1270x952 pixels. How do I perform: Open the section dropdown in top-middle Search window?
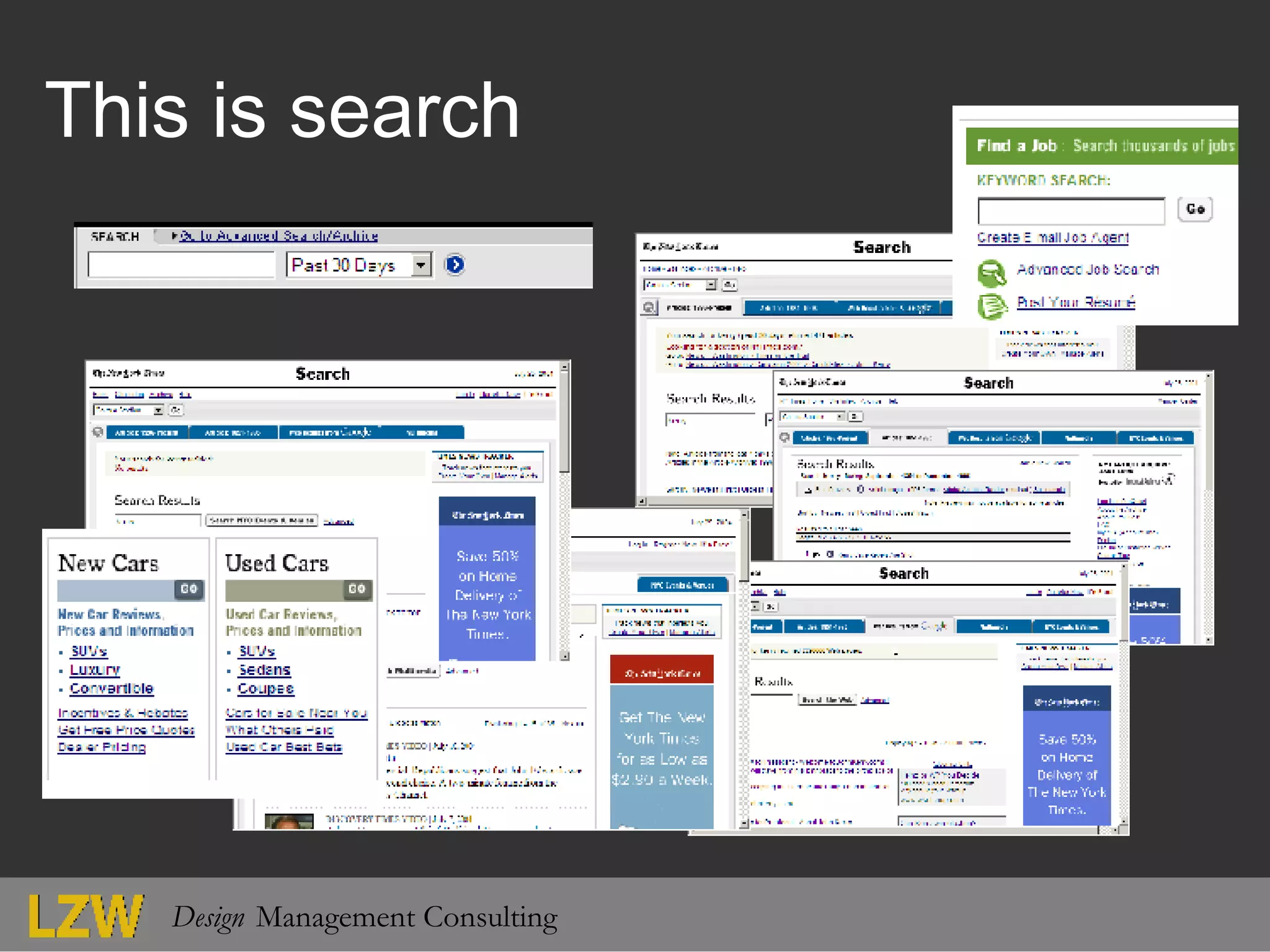(x=680, y=284)
